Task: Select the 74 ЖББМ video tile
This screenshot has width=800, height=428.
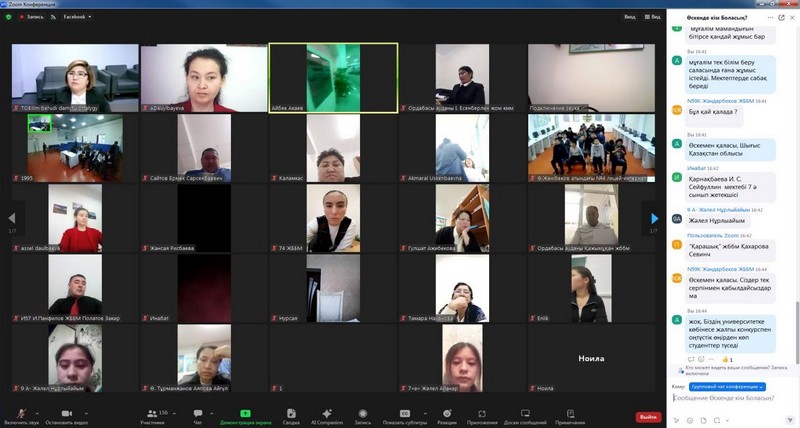Action: [x=333, y=218]
